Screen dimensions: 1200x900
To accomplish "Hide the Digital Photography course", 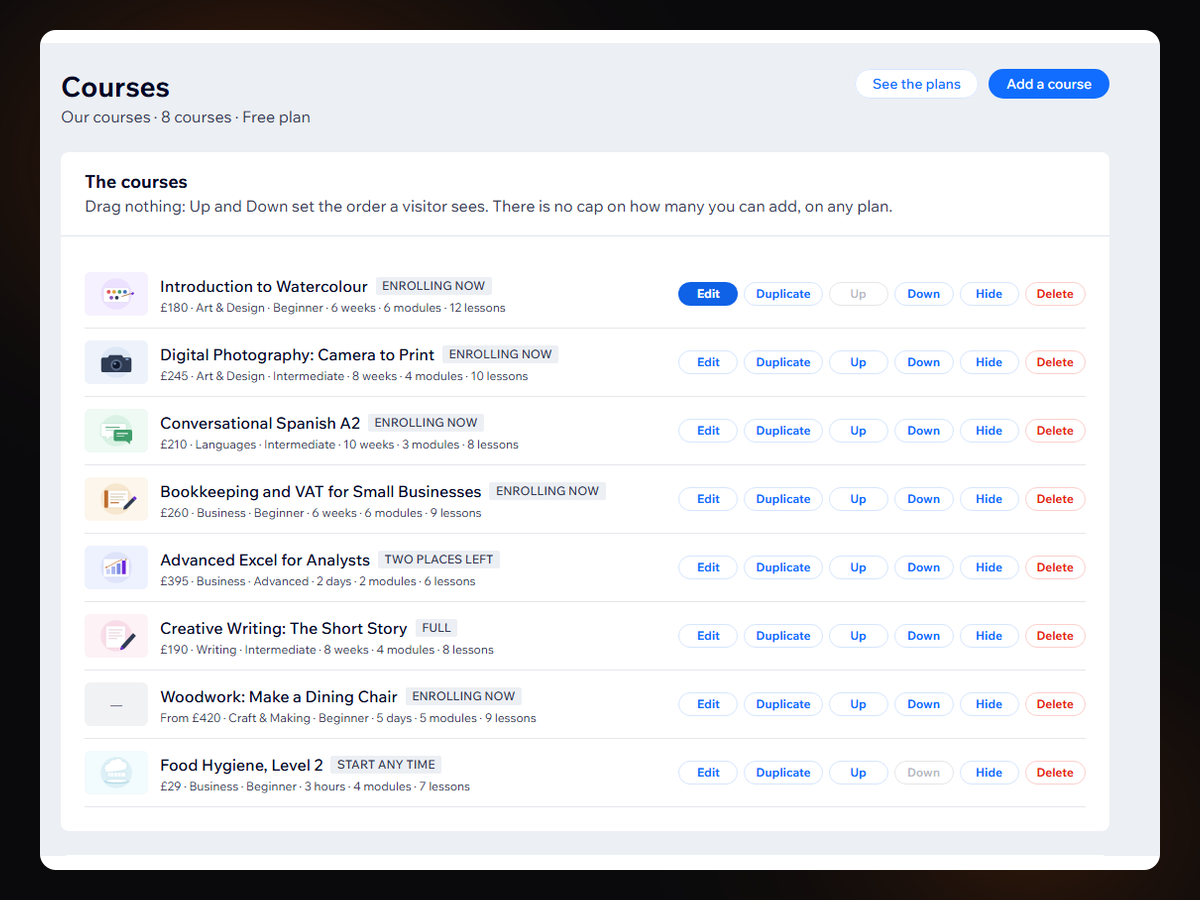I will 989,362.
